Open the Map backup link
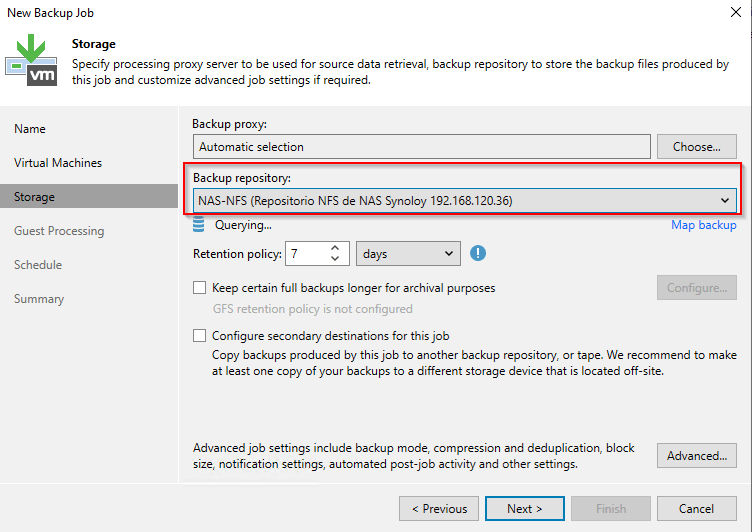Viewport: 752px width, 532px height. pyautogui.click(x=703, y=225)
